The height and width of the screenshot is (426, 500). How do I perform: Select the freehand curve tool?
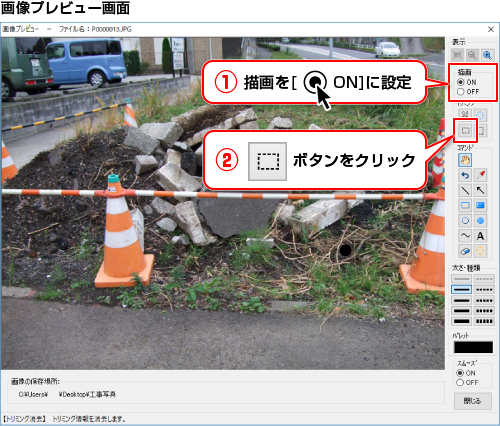point(465,236)
